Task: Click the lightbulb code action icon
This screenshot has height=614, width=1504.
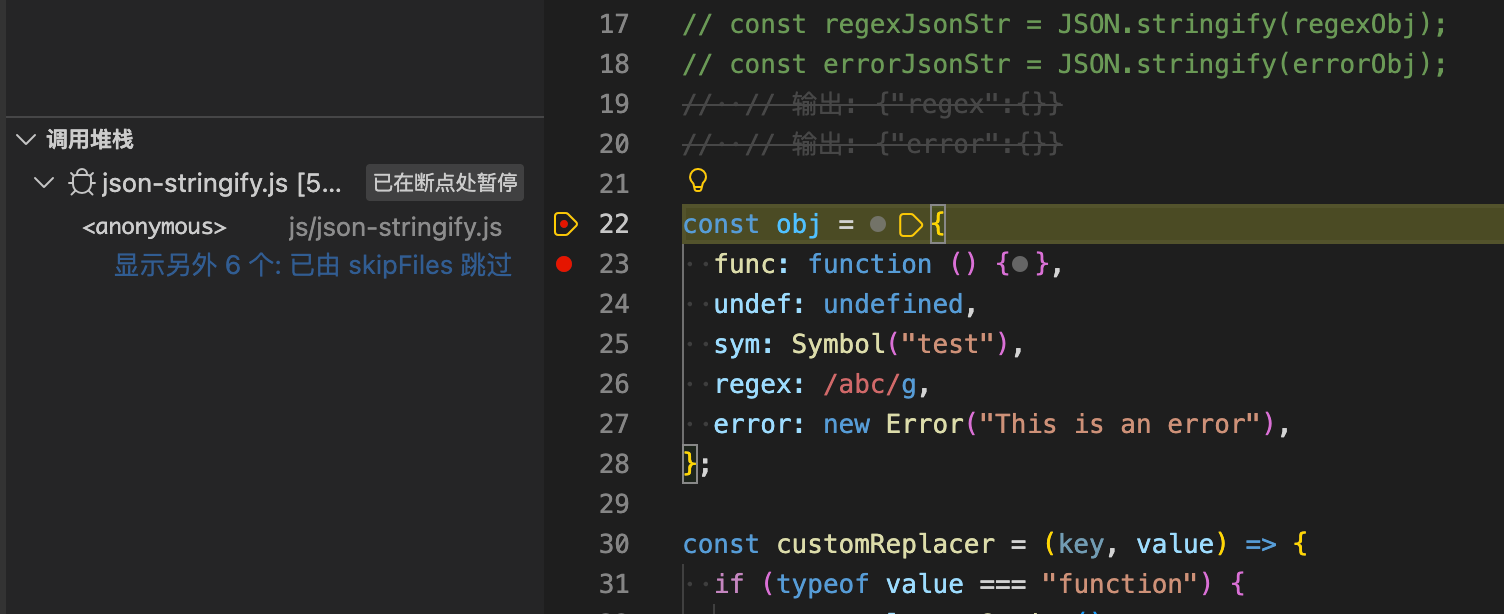Action: [698, 181]
